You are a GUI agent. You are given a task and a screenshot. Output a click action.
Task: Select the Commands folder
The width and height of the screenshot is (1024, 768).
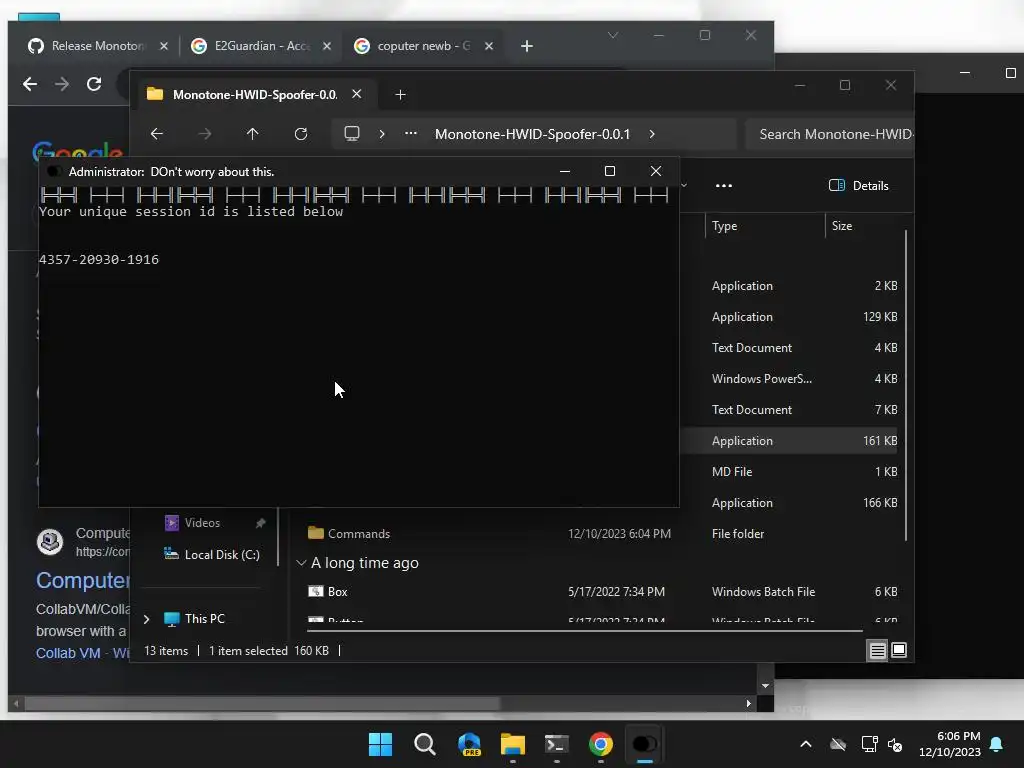coord(359,534)
